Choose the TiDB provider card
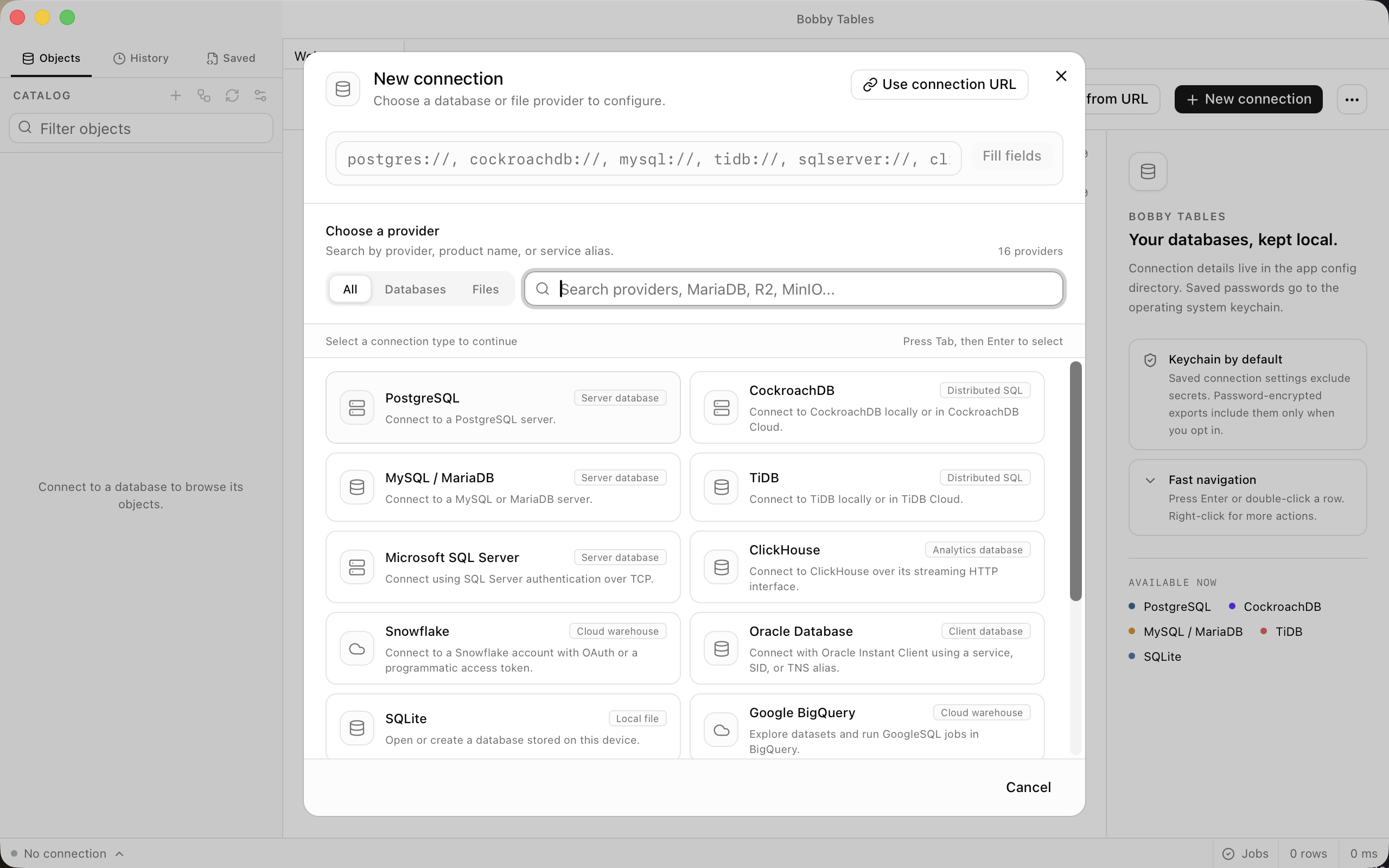Screen dimensions: 1389x868 [x=866, y=487]
